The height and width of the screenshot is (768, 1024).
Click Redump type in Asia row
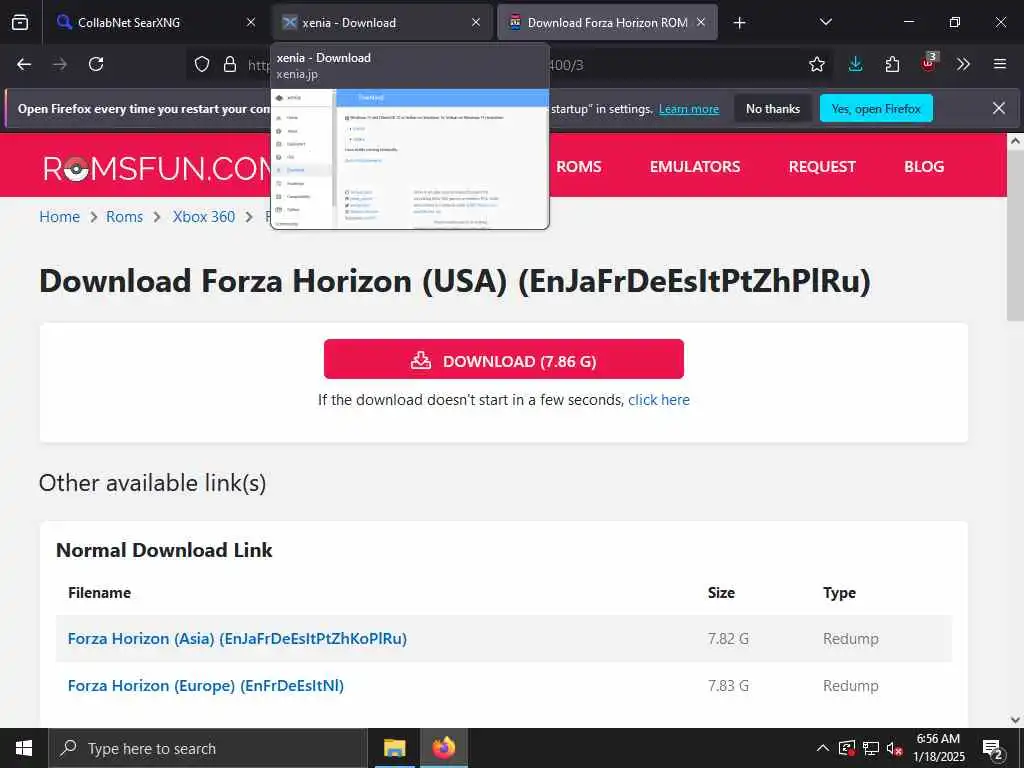(x=850, y=638)
